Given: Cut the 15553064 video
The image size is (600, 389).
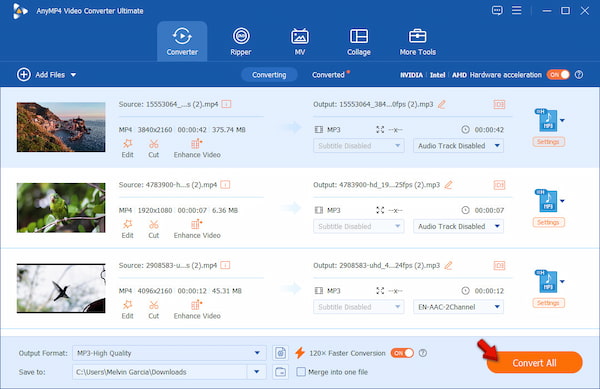Looking at the screenshot, I should pyautogui.click(x=153, y=148).
